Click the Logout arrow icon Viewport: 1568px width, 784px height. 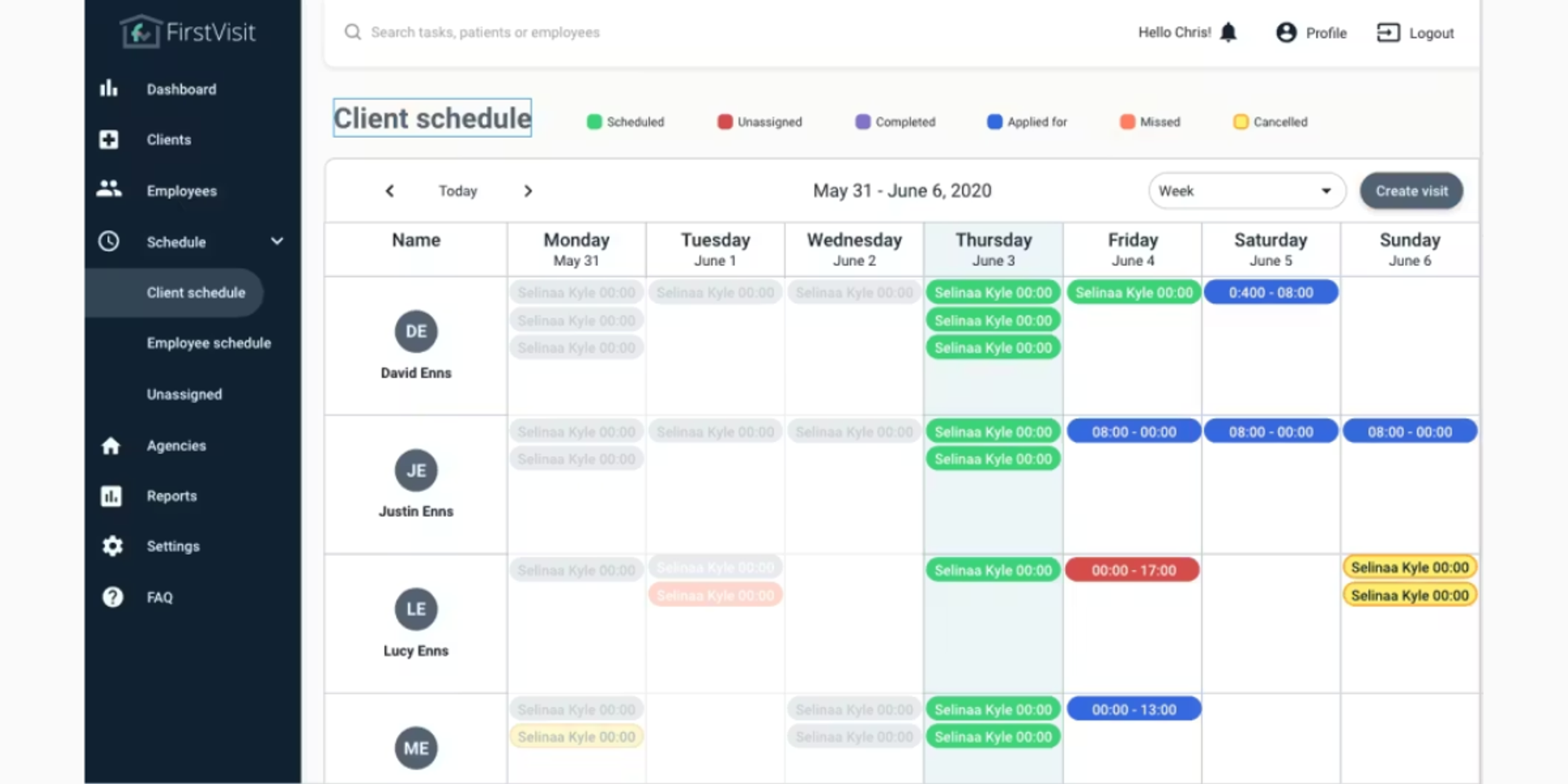pos(1388,32)
